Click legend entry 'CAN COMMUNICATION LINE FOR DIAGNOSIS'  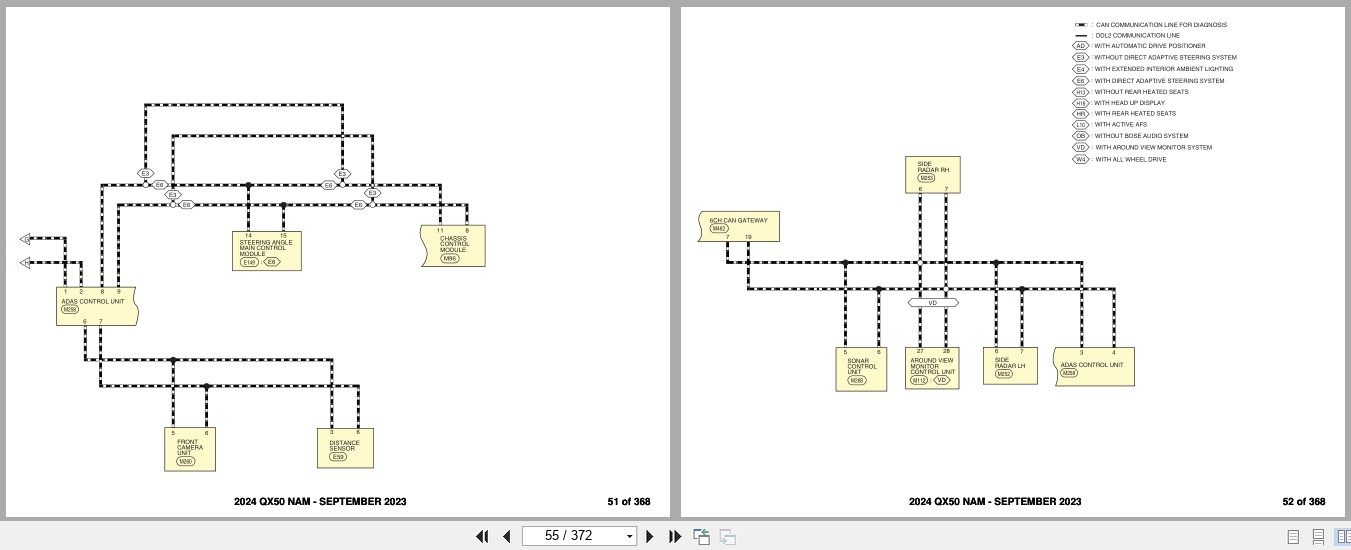click(x=1161, y=25)
